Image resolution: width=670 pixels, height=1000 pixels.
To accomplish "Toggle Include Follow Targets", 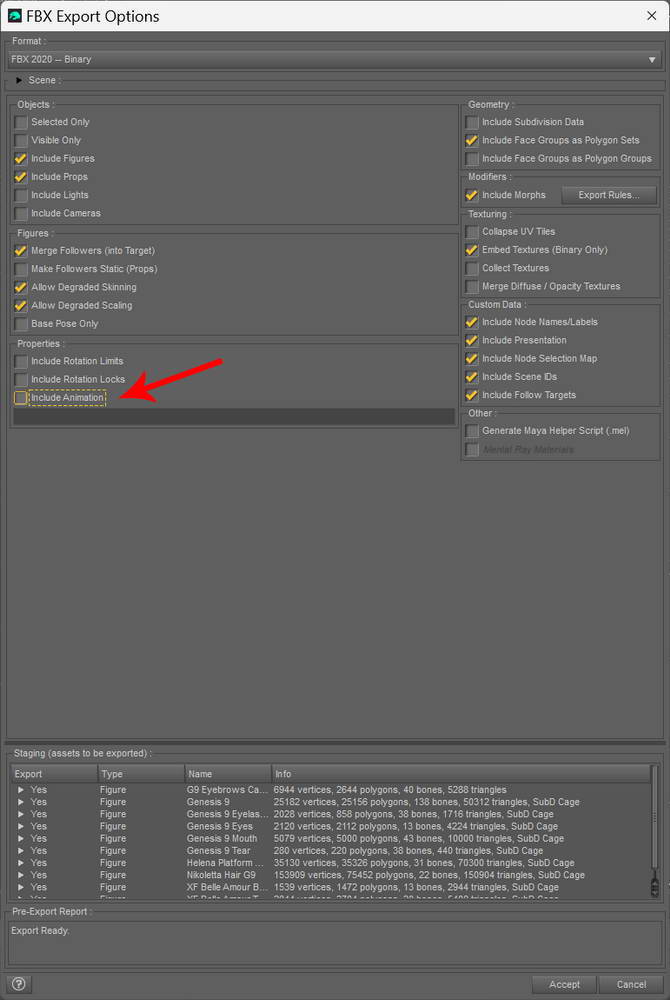I will [x=472, y=395].
